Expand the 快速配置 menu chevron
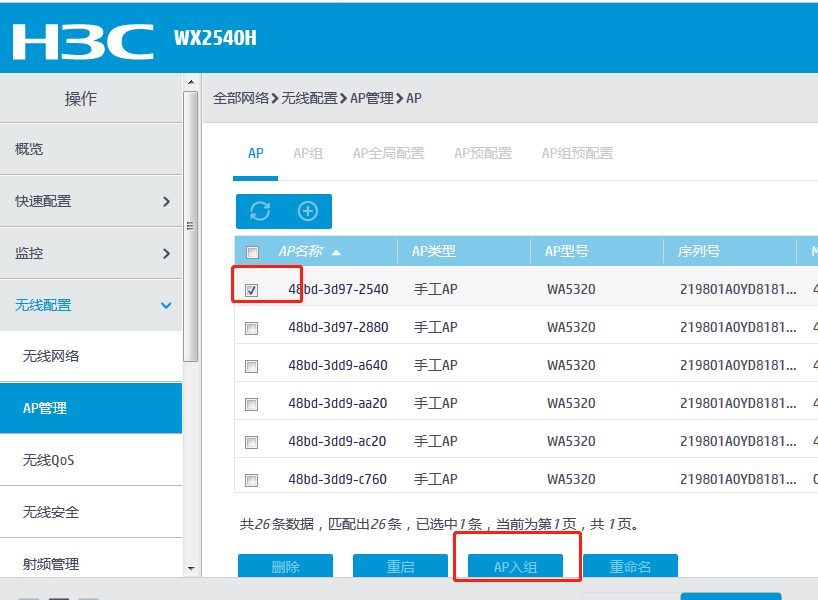This screenshot has height=600, width=818. click(166, 201)
